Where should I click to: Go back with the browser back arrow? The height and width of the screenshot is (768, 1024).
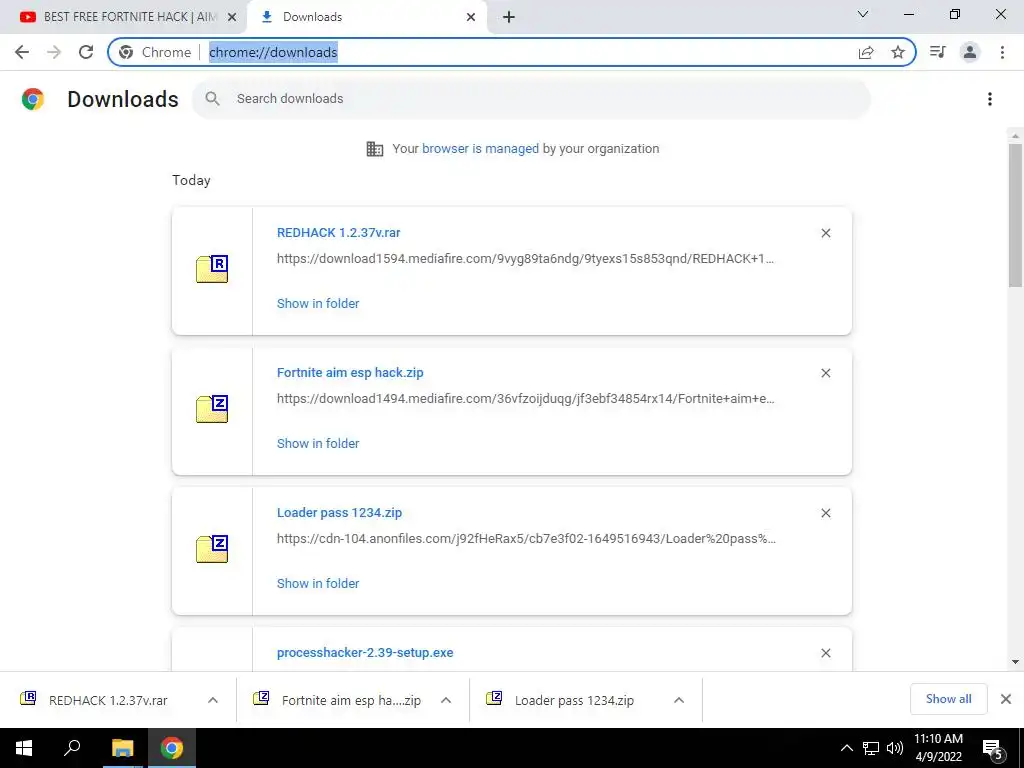[22, 52]
